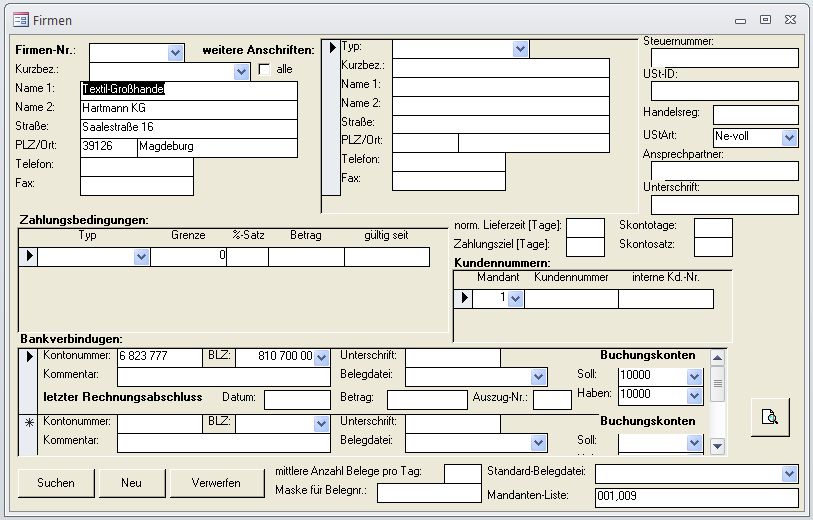Image resolution: width=813 pixels, height=520 pixels.
Task: Click the Handelsreg input field
Action: [755, 115]
